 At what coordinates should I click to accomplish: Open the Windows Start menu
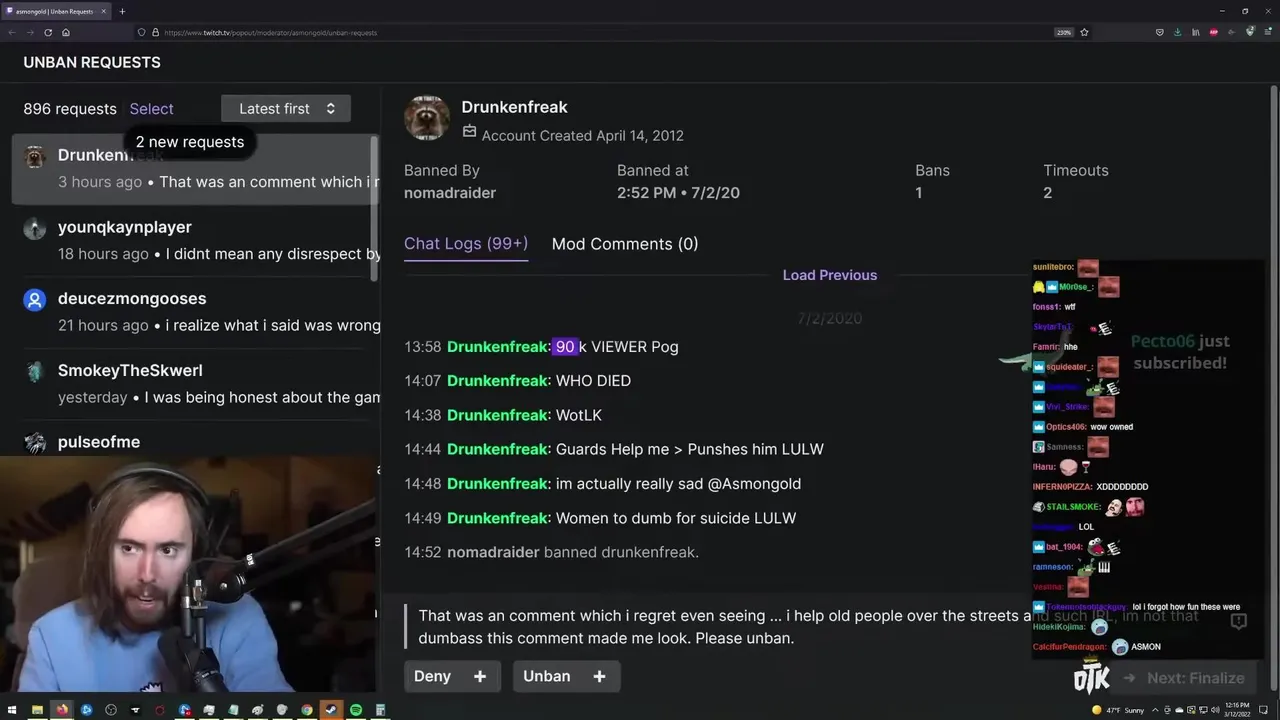[12, 710]
